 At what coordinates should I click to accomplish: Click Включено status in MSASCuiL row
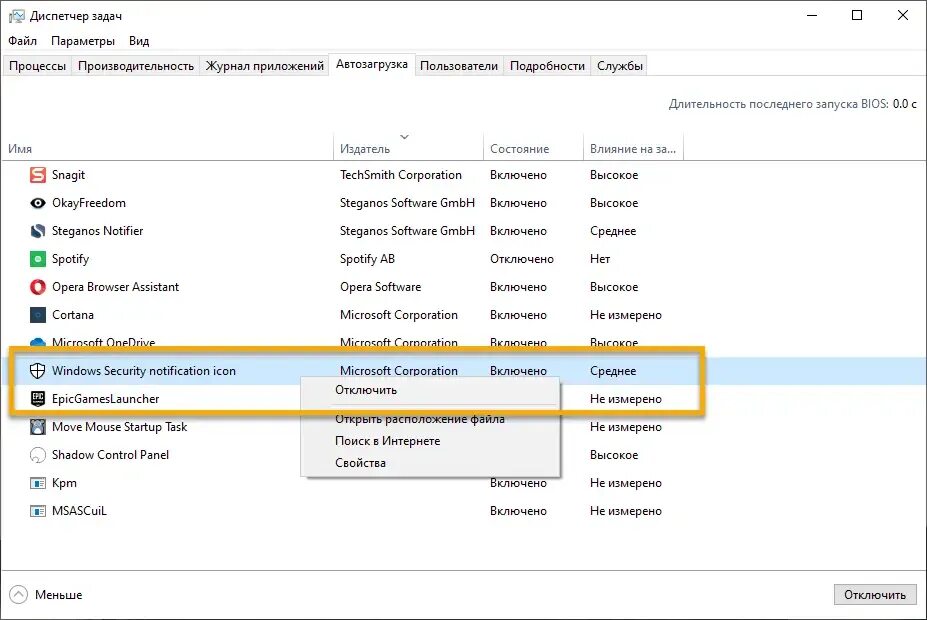tap(518, 511)
